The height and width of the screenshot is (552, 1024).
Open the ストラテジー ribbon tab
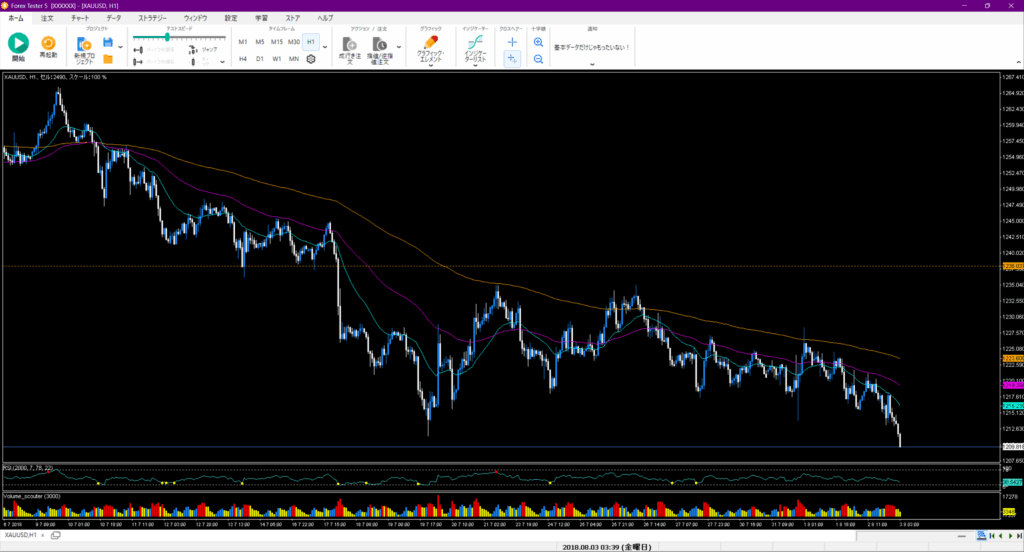pyautogui.click(x=152, y=18)
